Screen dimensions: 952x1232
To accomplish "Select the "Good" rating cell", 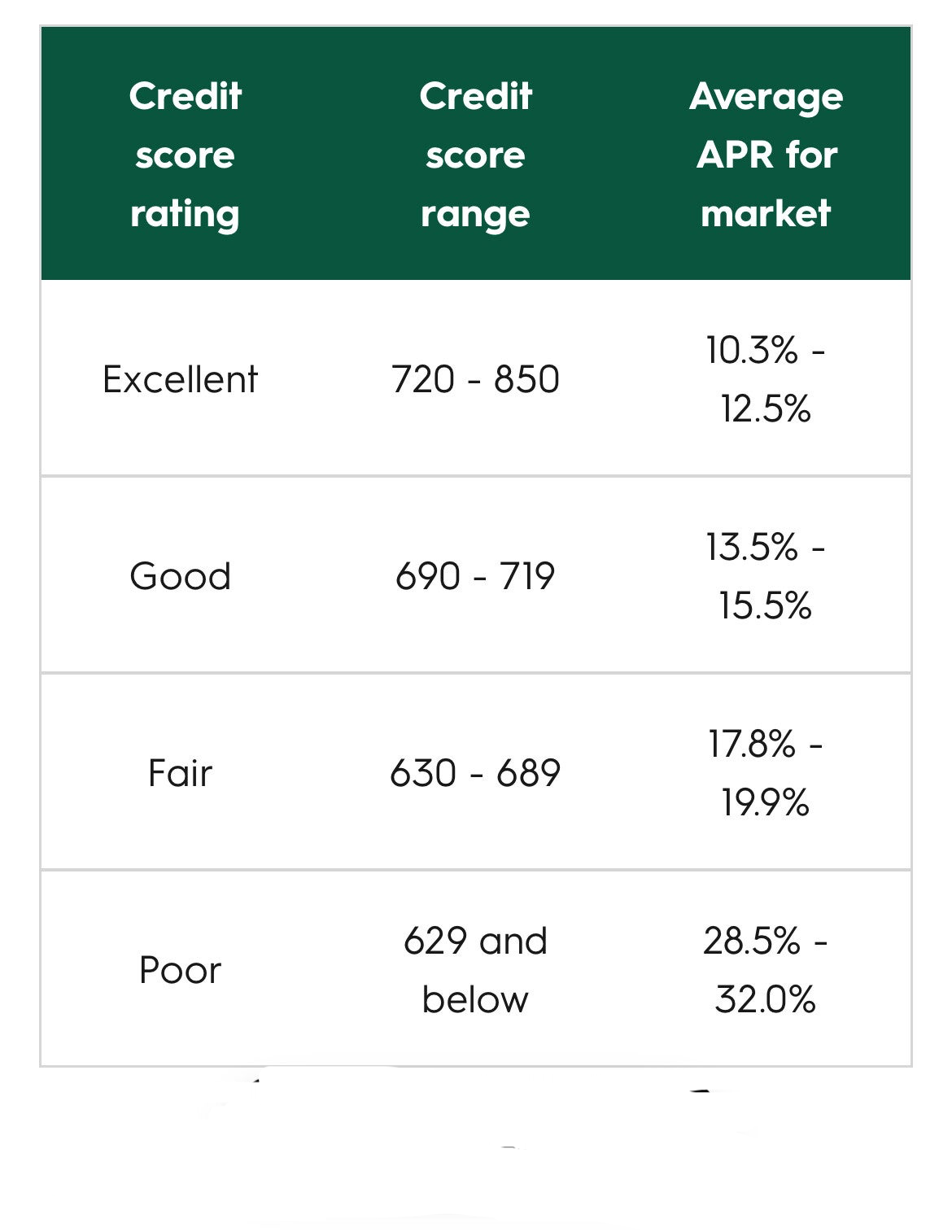I will pyautogui.click(x=180, y=576).
